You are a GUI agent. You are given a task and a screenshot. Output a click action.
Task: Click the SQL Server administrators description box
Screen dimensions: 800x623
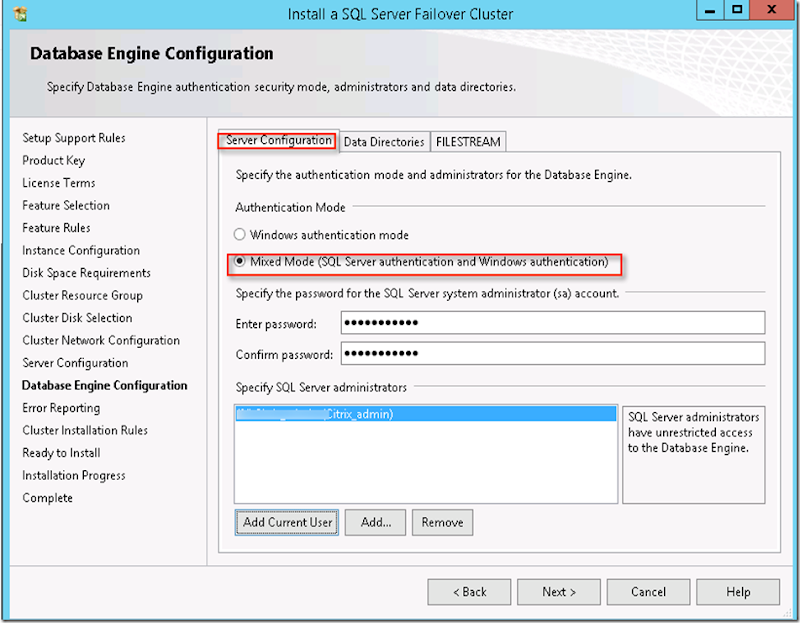point(694,455)
